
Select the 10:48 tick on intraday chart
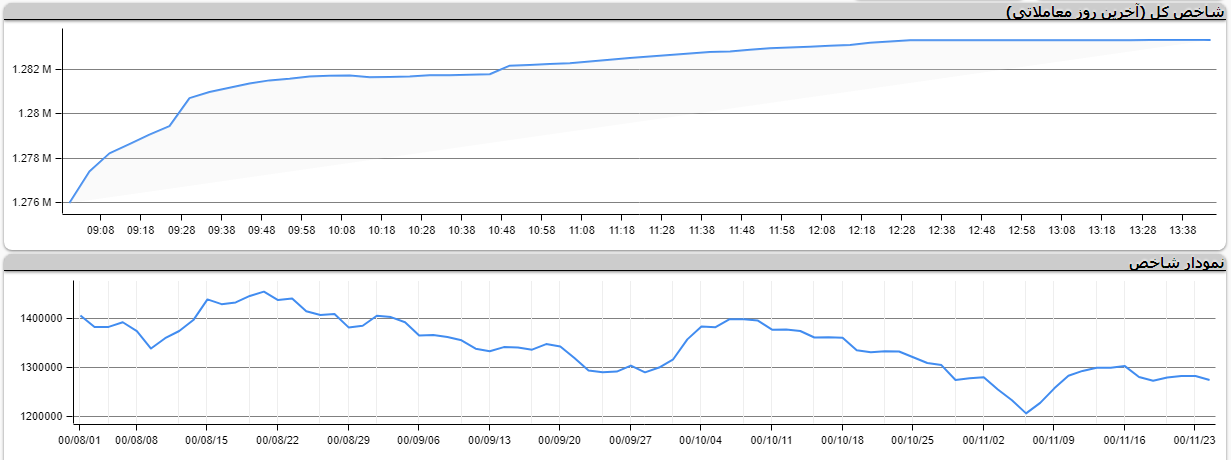502,230
